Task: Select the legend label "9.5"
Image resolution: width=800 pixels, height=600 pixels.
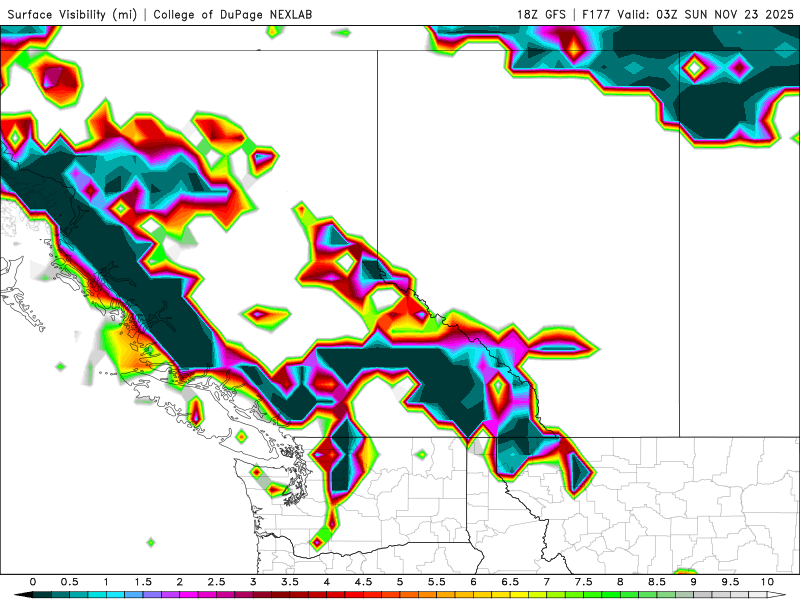Action: pyautogui.click(x=731, y=582)
